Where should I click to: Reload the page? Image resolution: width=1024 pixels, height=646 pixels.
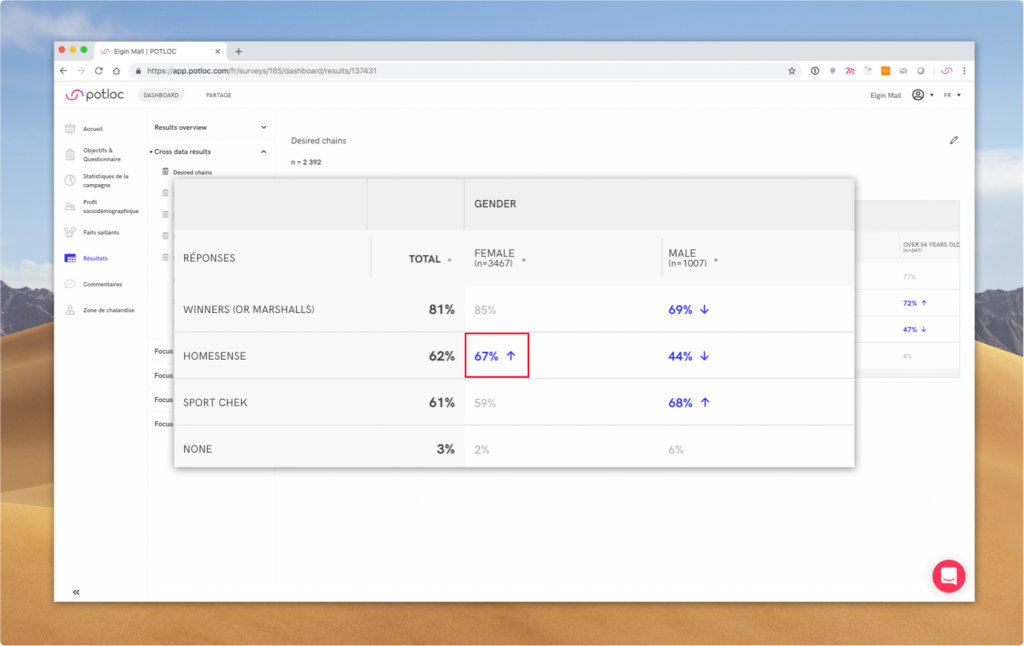(99, 71)
